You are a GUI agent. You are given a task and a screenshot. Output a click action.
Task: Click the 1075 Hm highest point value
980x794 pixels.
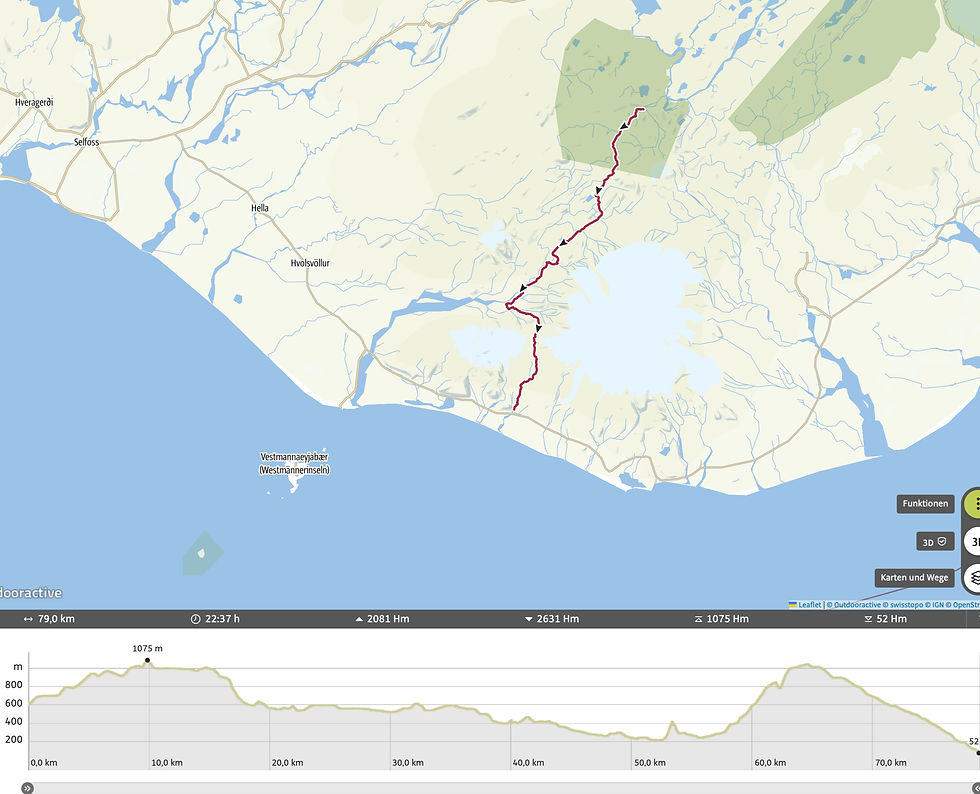tap(728, 619)
